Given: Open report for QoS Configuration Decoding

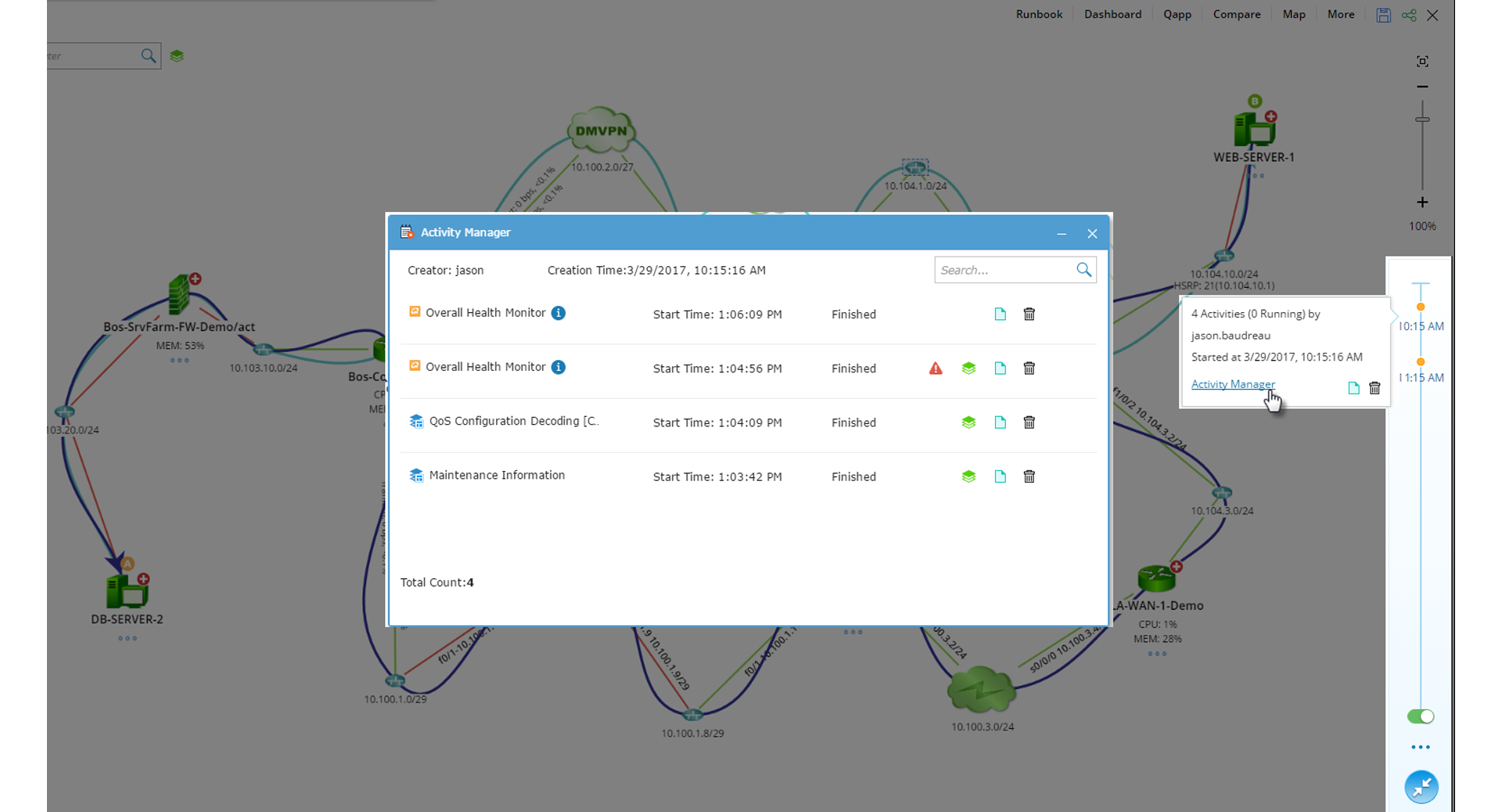Looking at the screenshot, I should tap(1000, 422).
